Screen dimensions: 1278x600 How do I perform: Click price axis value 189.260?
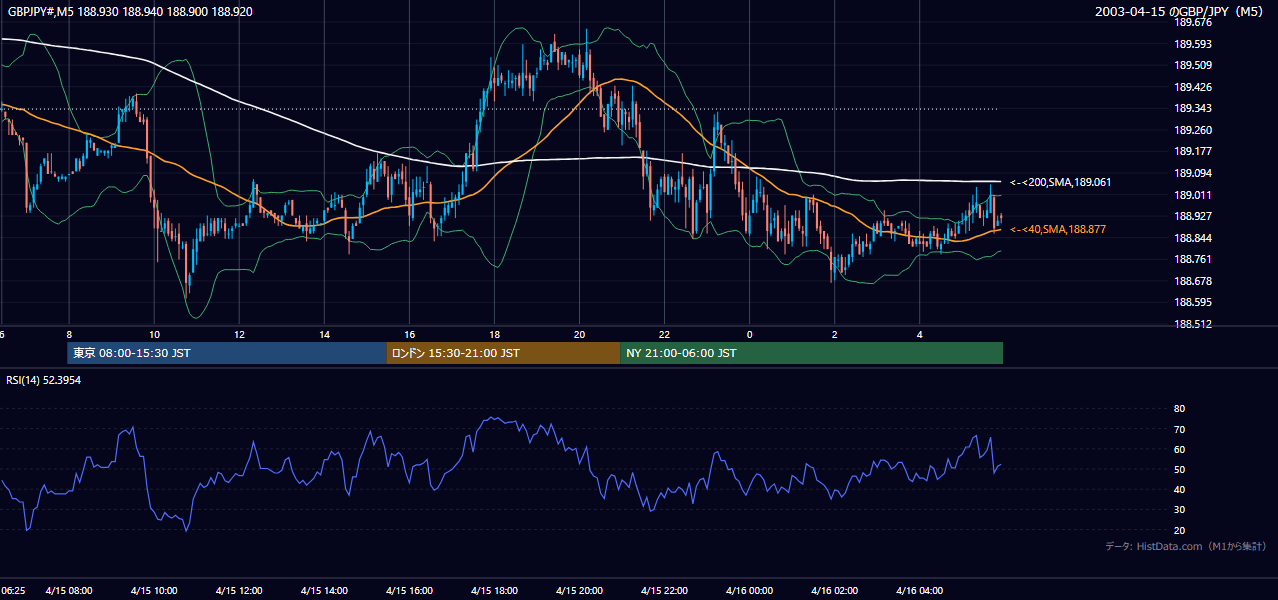[x=1193, y=130]
